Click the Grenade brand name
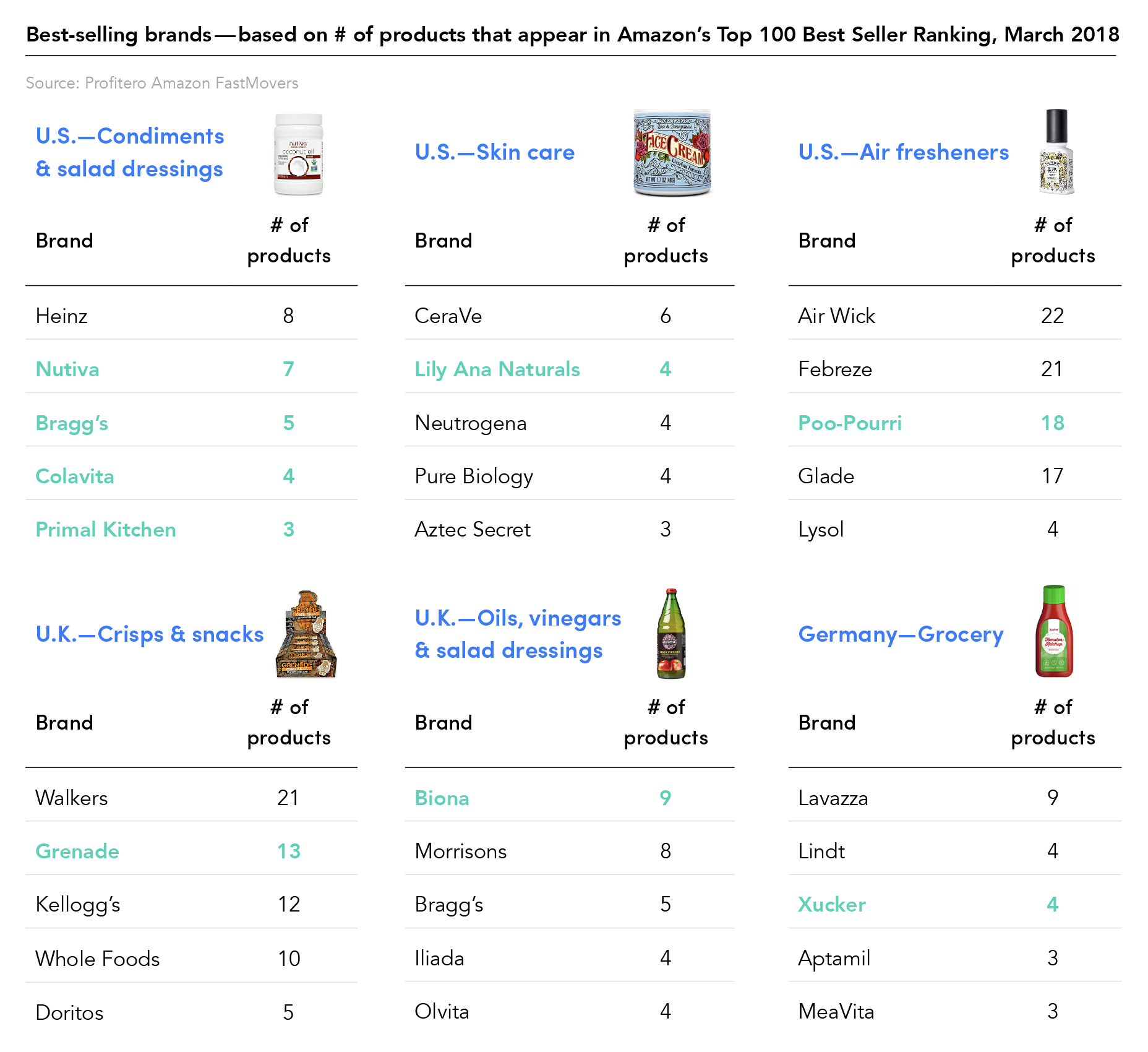This screenshot has width=1148, height=1052. [77, 852]
